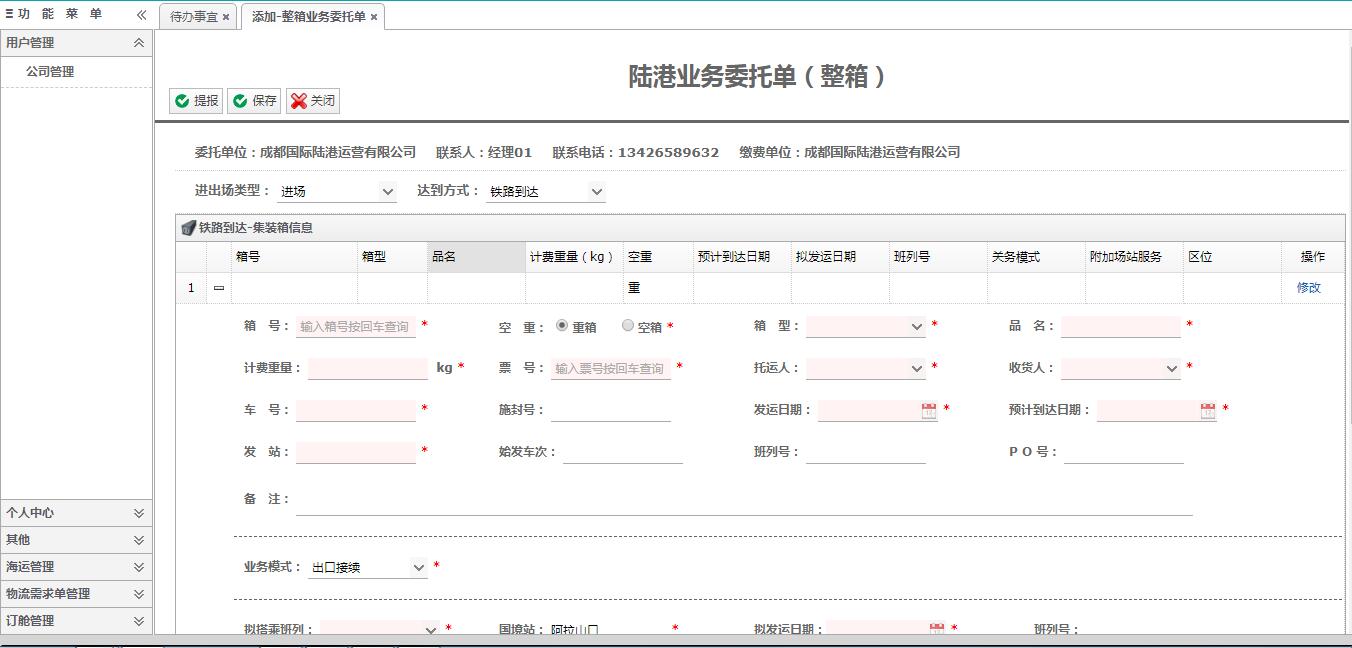Collapse the function menu sidebar
This screenshot has height=648, width=1352.
pyautogui.click(x=141, y=15)
